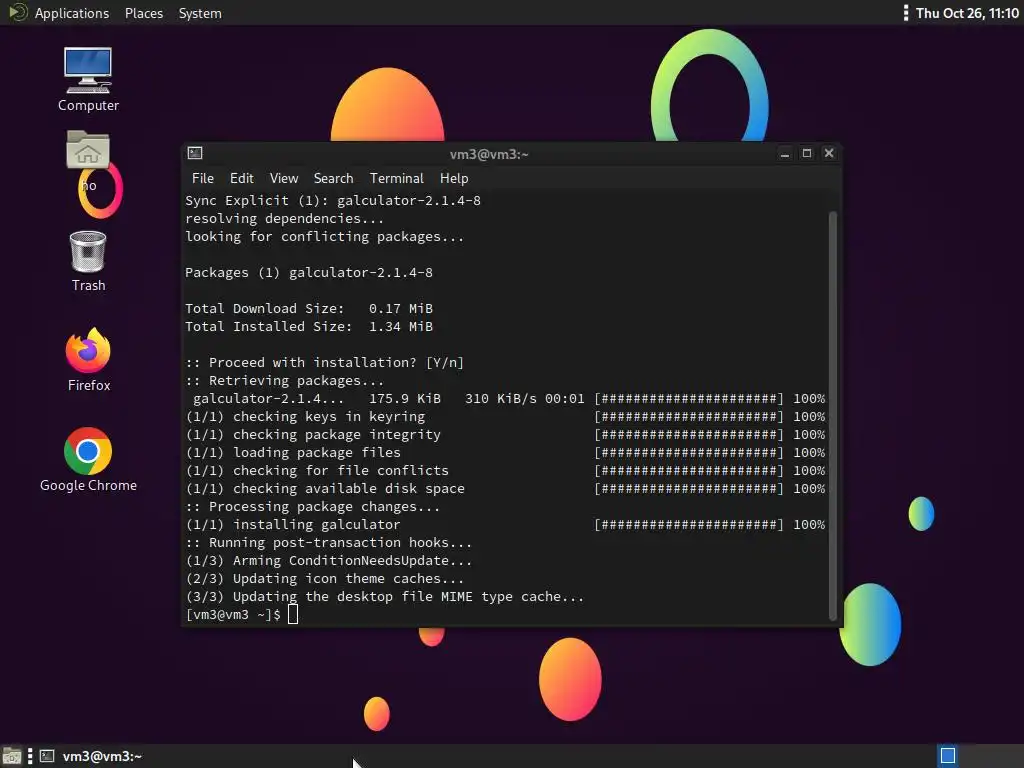Viewport: 1024px width, 768px height.
Task: Open the terminal Help menu
Action: [454, 178]
